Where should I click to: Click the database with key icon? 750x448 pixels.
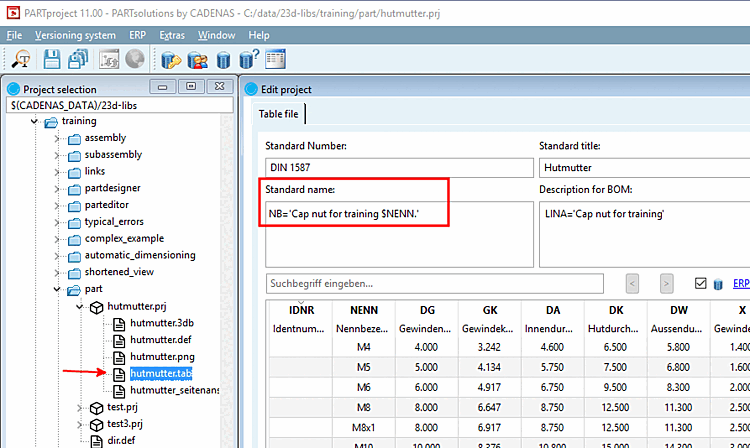pyautogui.click(x=171, y=60)
